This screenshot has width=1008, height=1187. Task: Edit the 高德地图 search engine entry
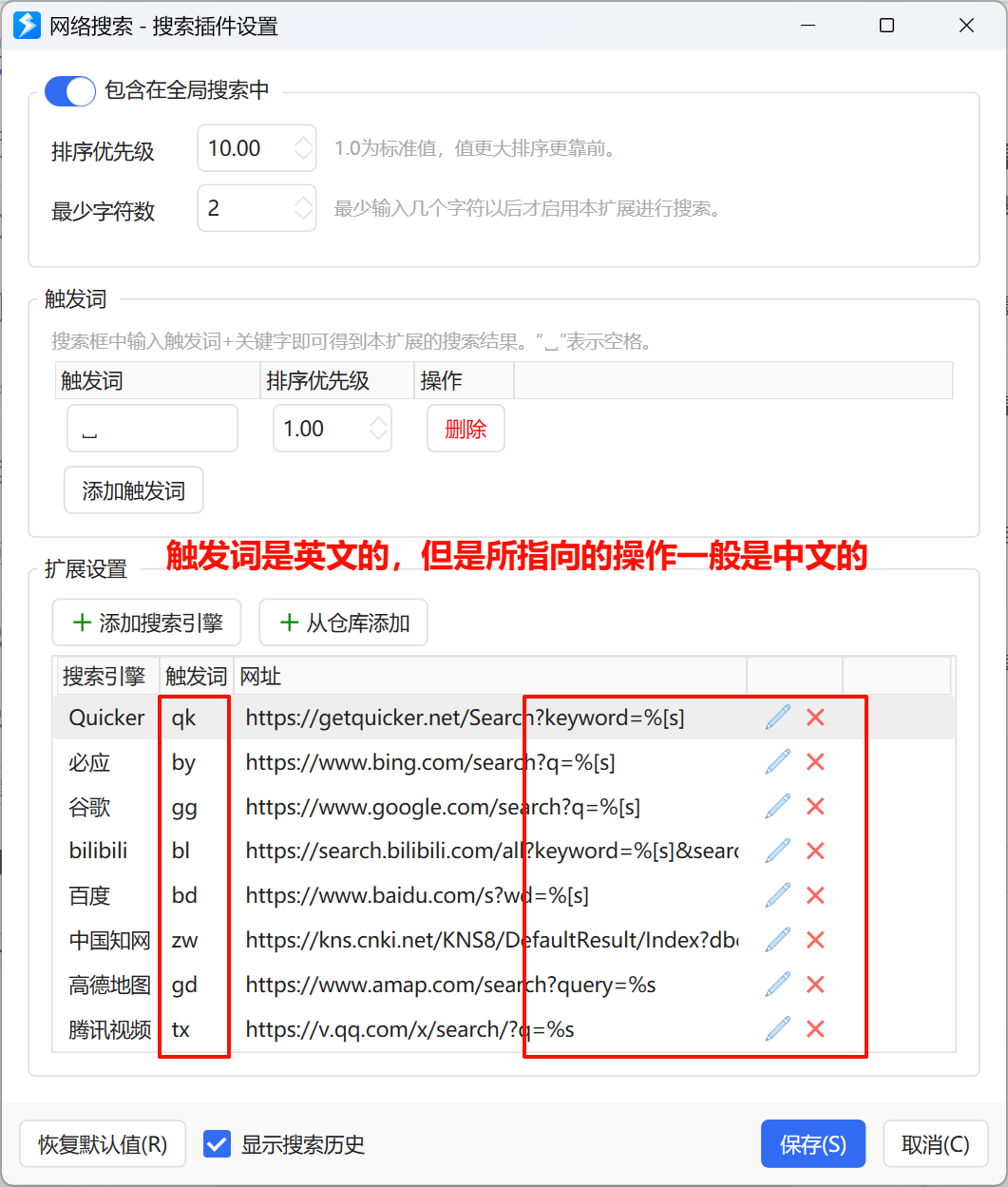click(777, 985)
